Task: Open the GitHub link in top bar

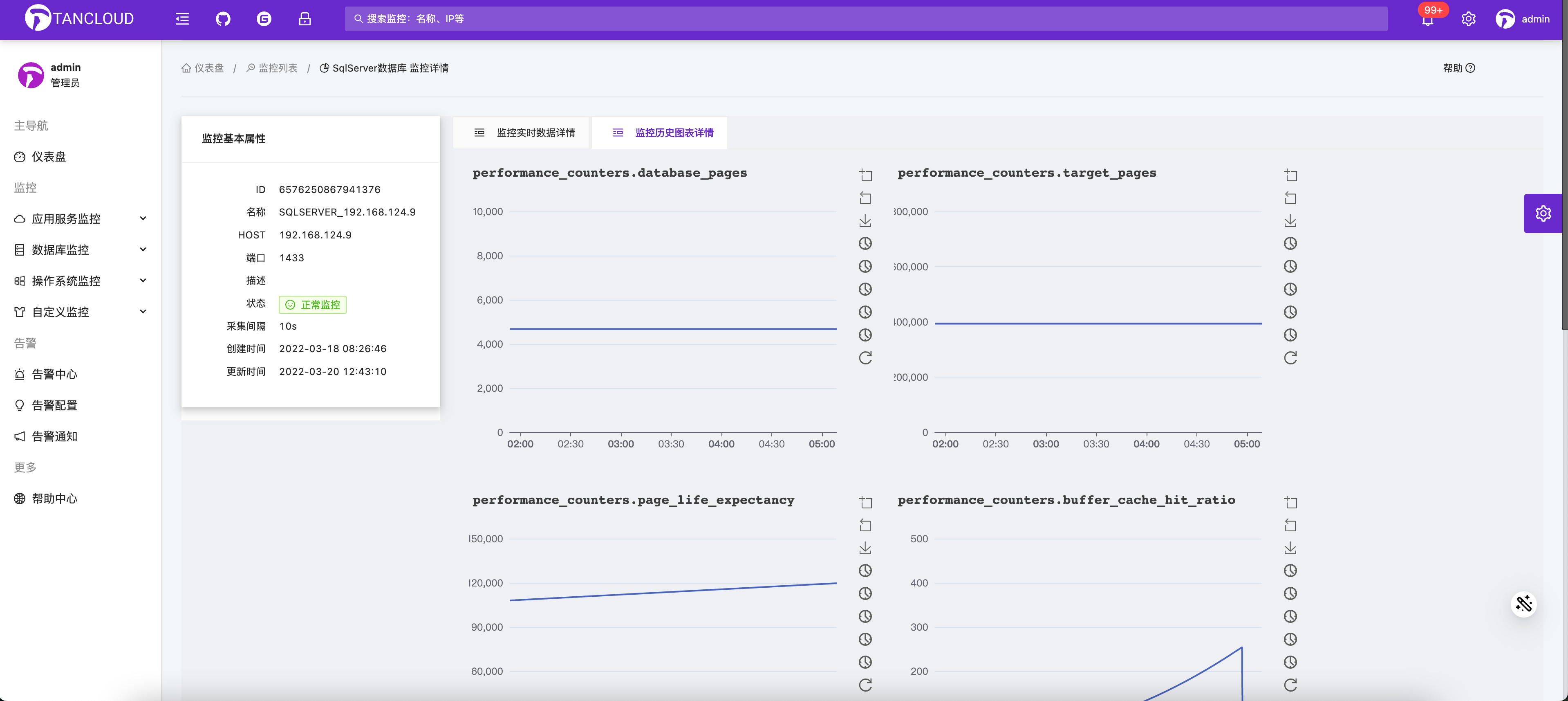Action: pos(223,19)
